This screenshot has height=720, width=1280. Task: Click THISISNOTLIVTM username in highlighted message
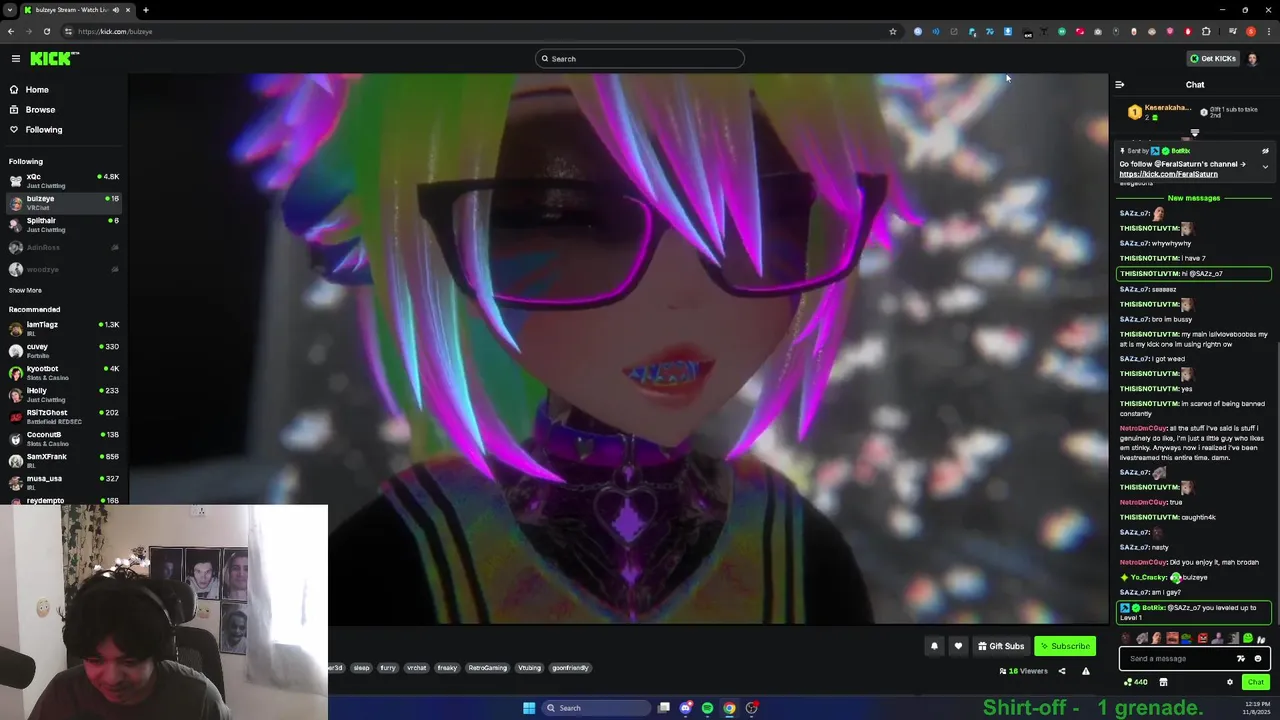(1149, 274)
